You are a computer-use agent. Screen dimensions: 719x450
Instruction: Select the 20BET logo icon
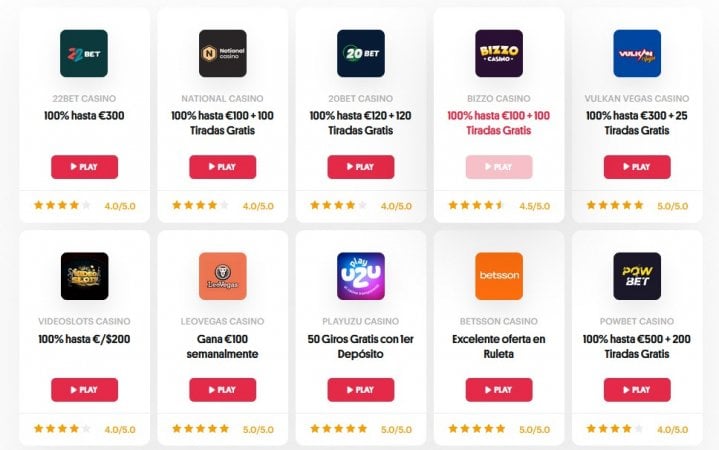tap(361, 53)
